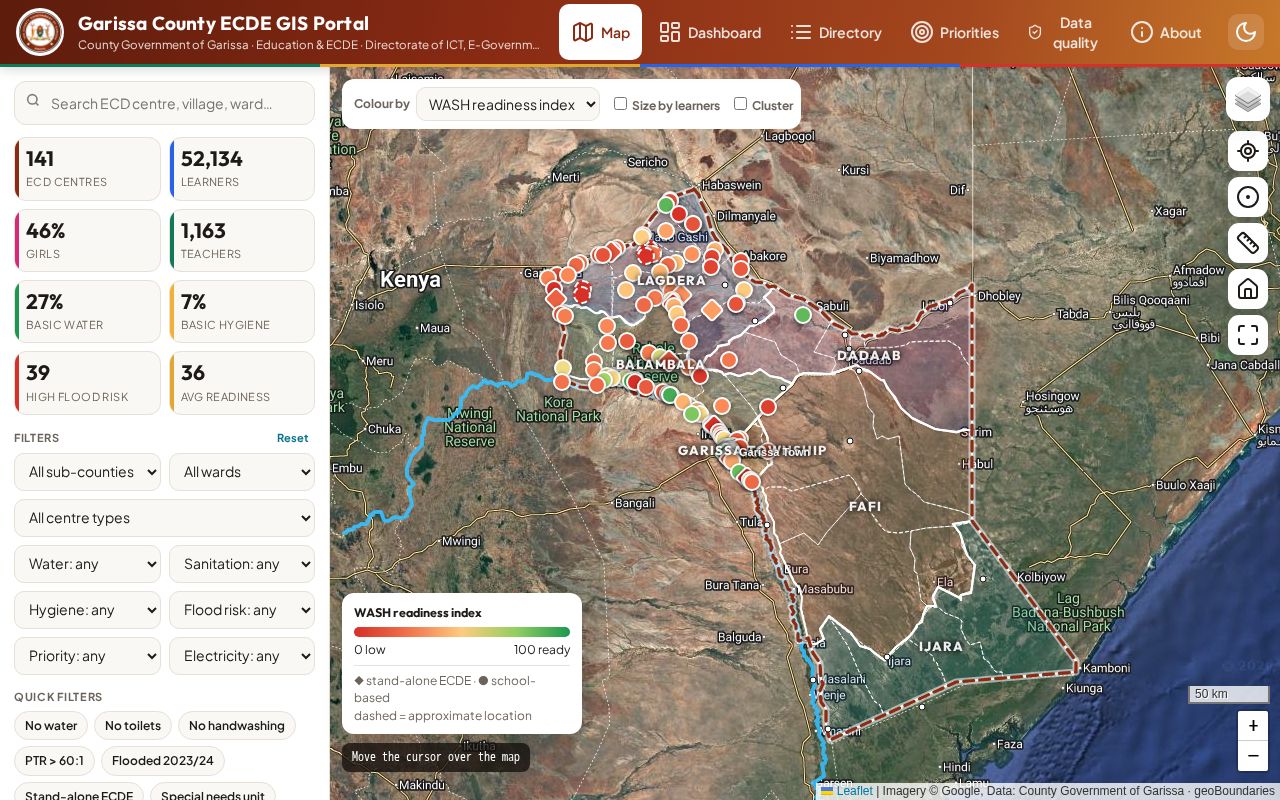Click the 27% Basic Water stat card
This screenshot has width=1280, height=800.
tap(87, 311)
